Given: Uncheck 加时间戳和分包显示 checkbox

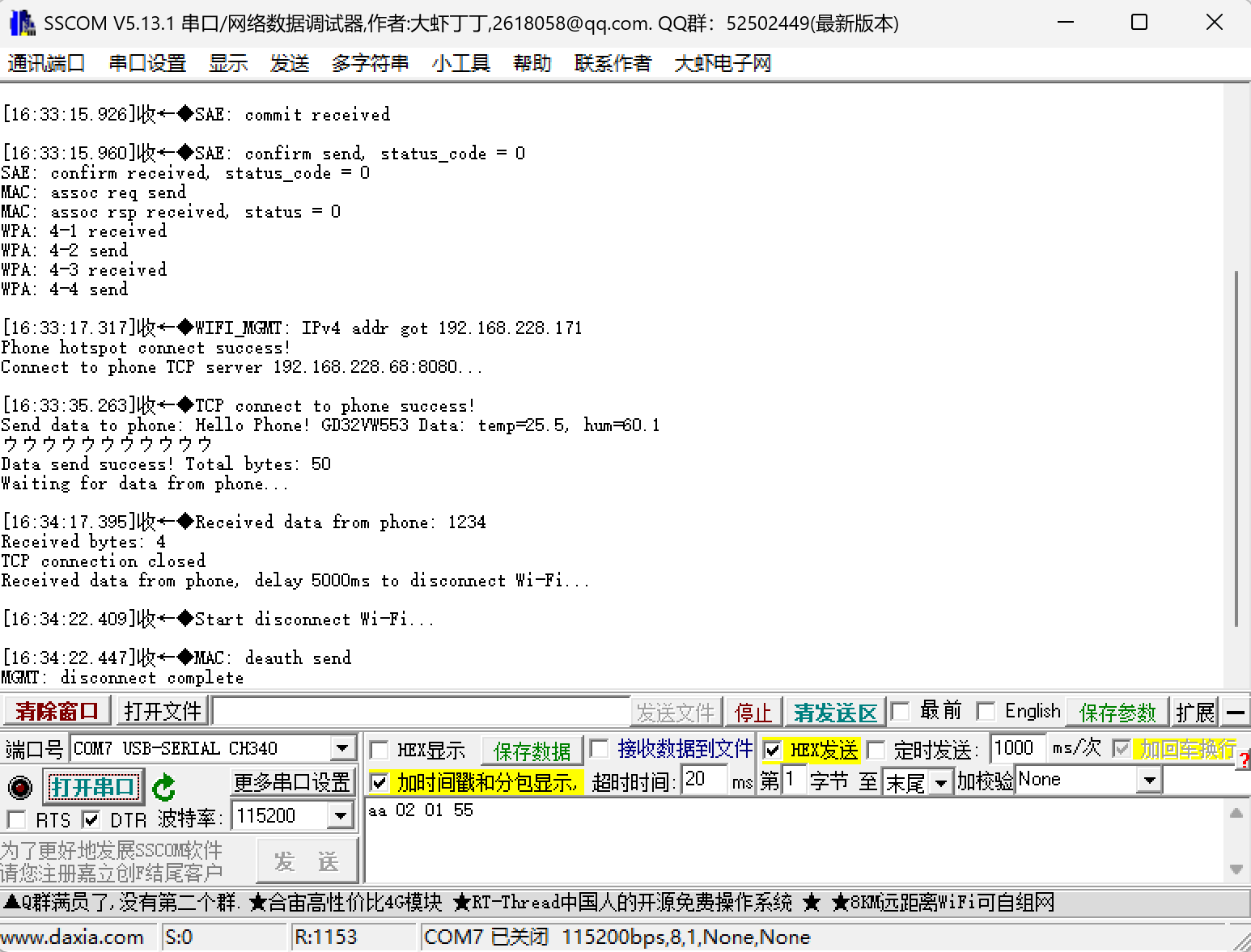Looking at the screenshot, I should [379, 782].
